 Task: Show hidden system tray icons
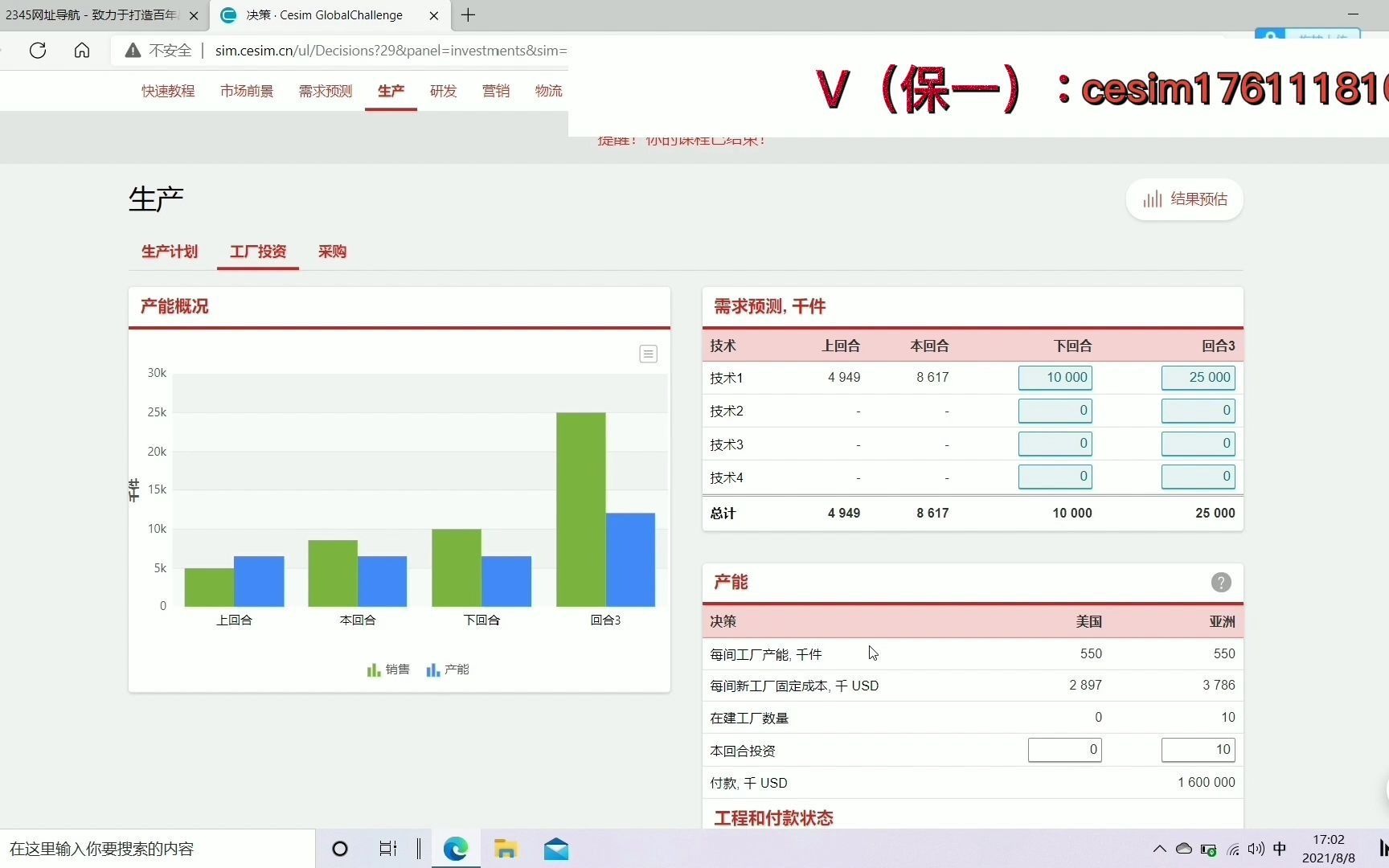tap(1159, 849)
